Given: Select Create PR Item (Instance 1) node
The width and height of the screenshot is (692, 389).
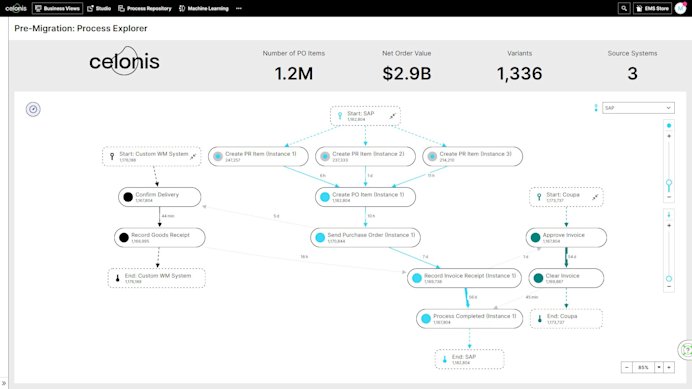Looking at the screenshot, I should click(258, 156).
